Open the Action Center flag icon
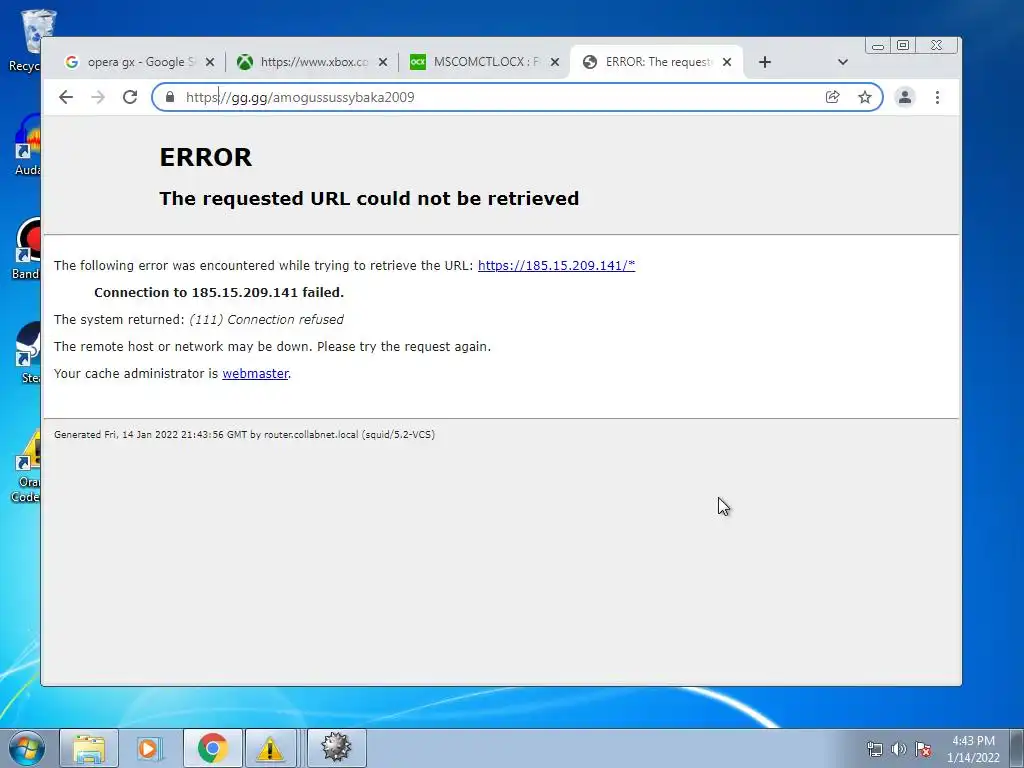1024x768 pixels. click(x=923, y=749)
